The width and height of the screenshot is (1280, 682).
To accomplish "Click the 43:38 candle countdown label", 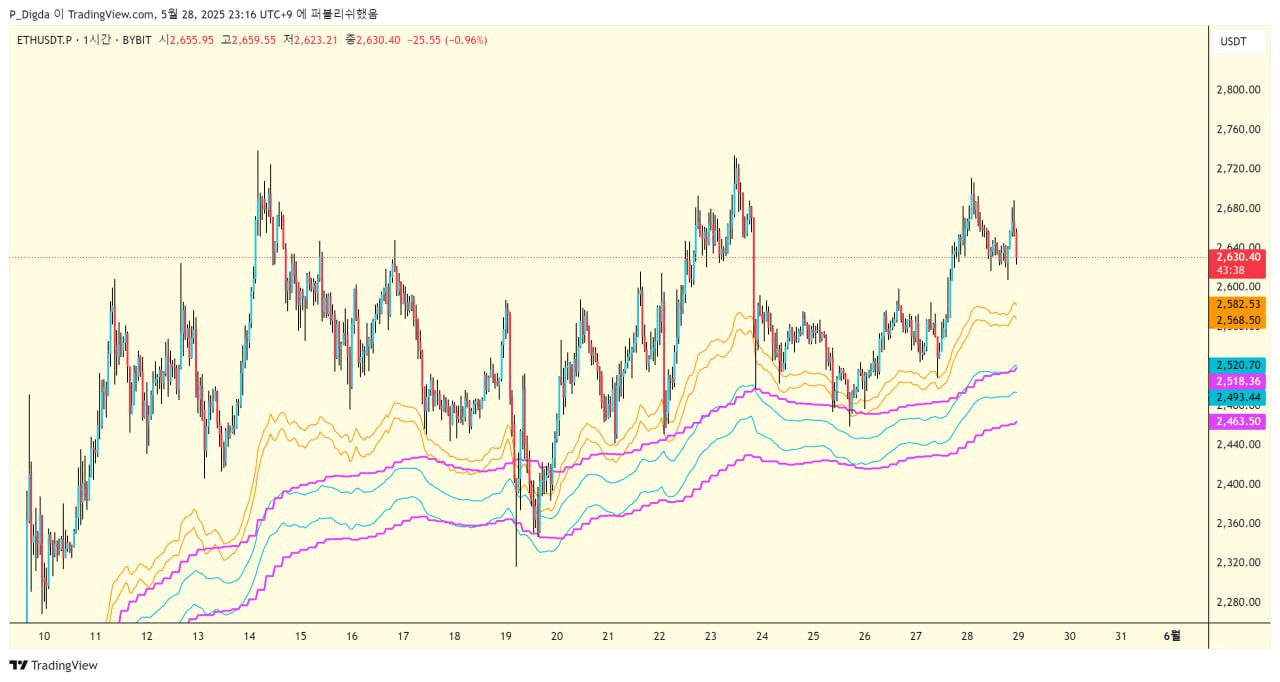I will [1231, 271].
